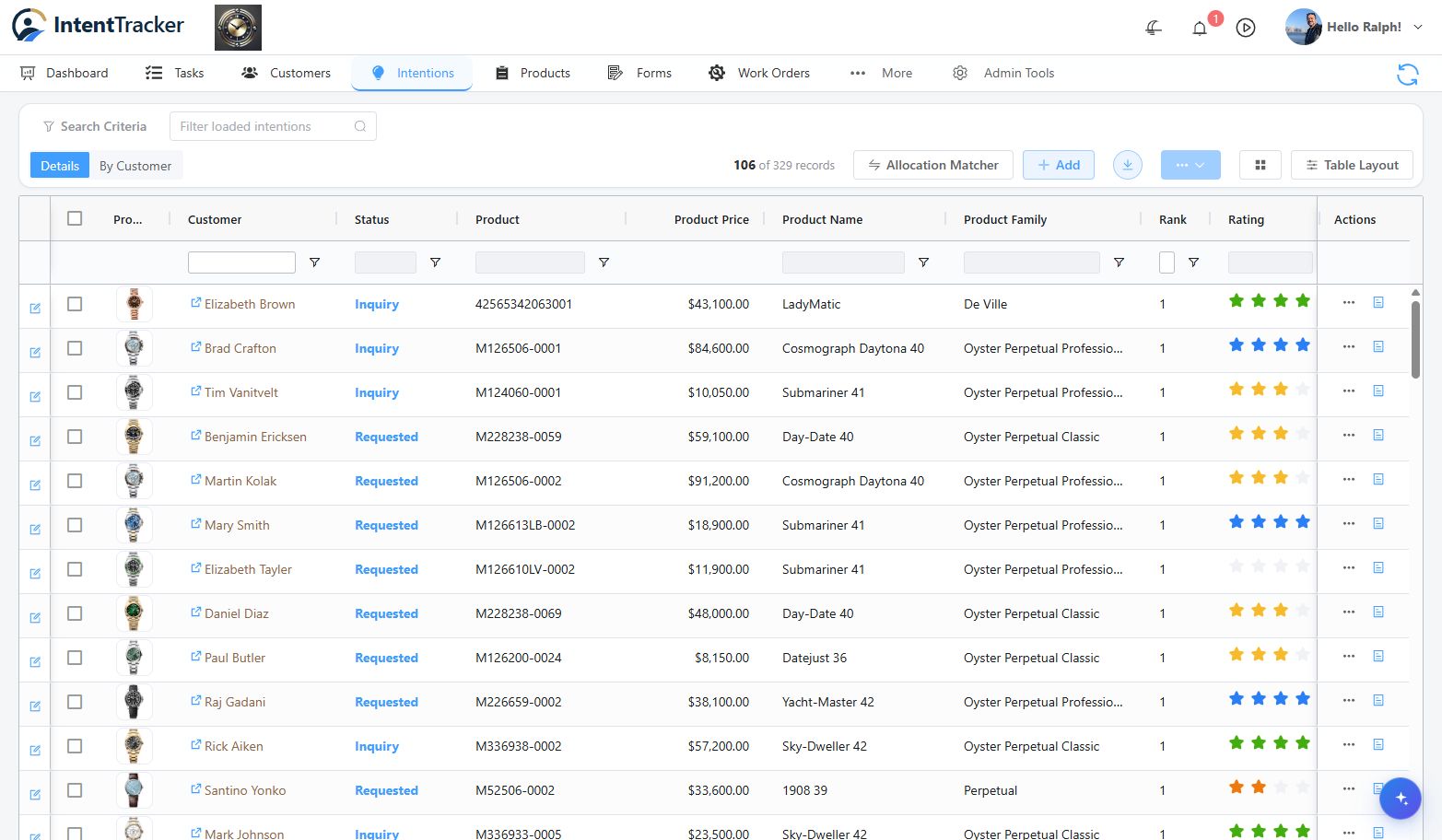Viewport: 1442px width, 840px height.
Task: Expand the Hello Ralph user menu
Action: [x=1354, y=27]
